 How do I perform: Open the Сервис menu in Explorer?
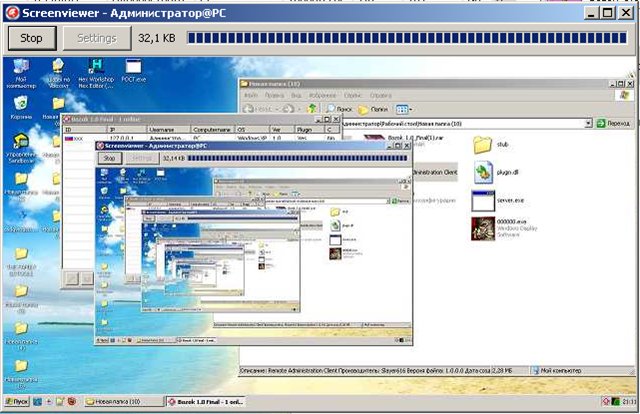[x=352, y=96]
